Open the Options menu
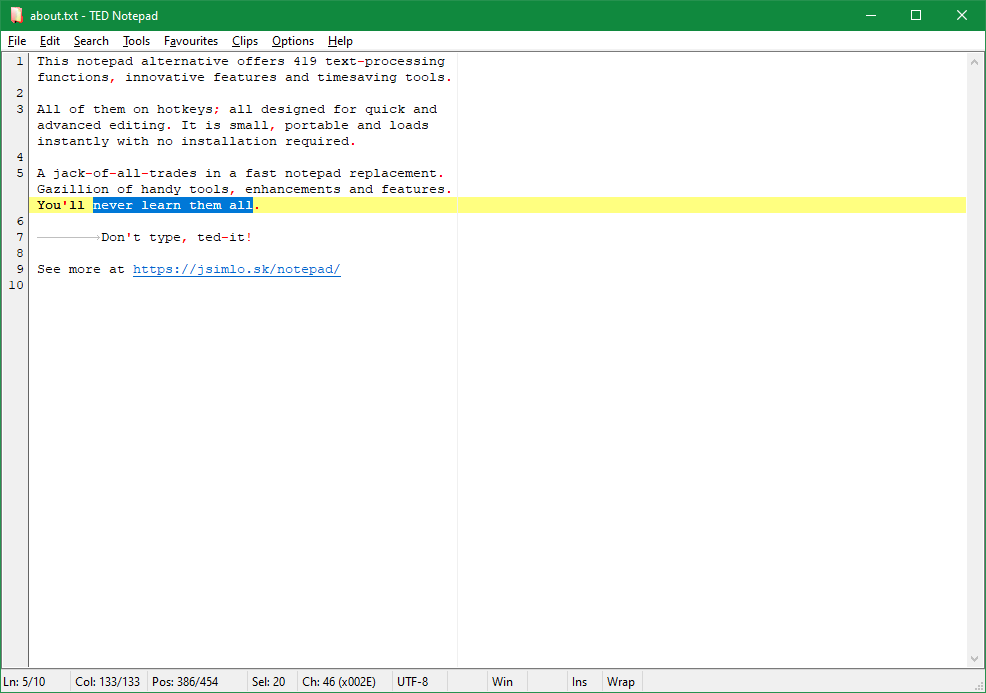Viewport: 986px width, 693px height. [293, 41]
